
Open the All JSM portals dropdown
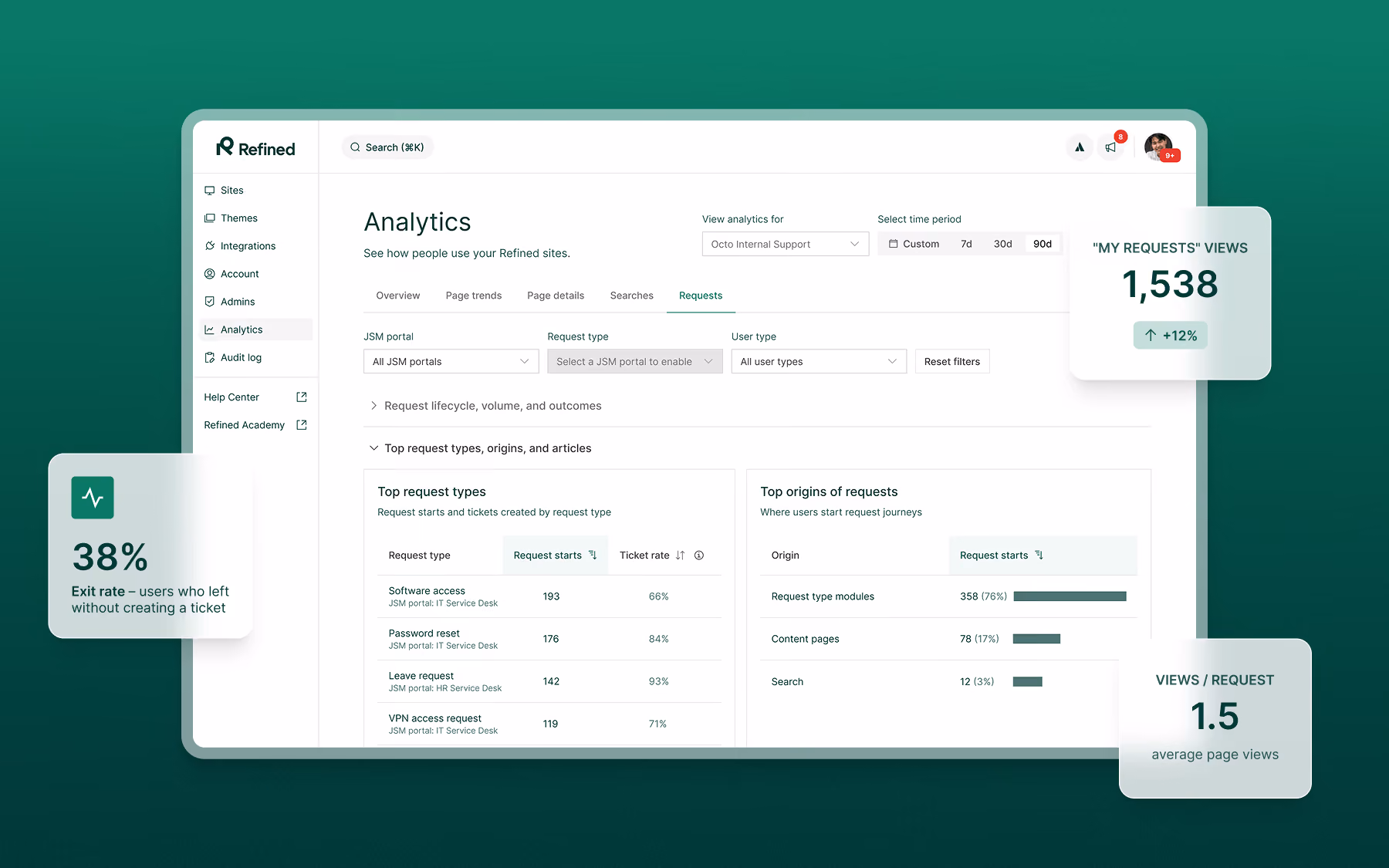coord(451,361)
